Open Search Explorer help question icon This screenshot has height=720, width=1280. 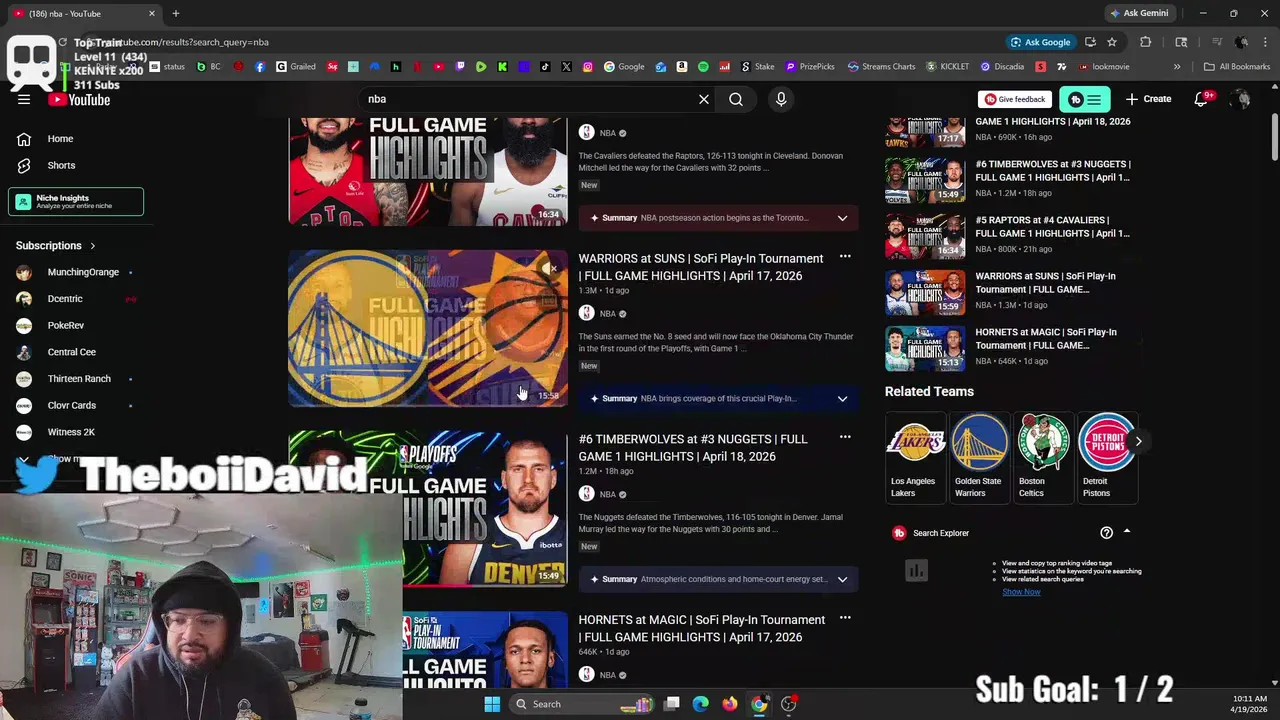[1106, 533]
